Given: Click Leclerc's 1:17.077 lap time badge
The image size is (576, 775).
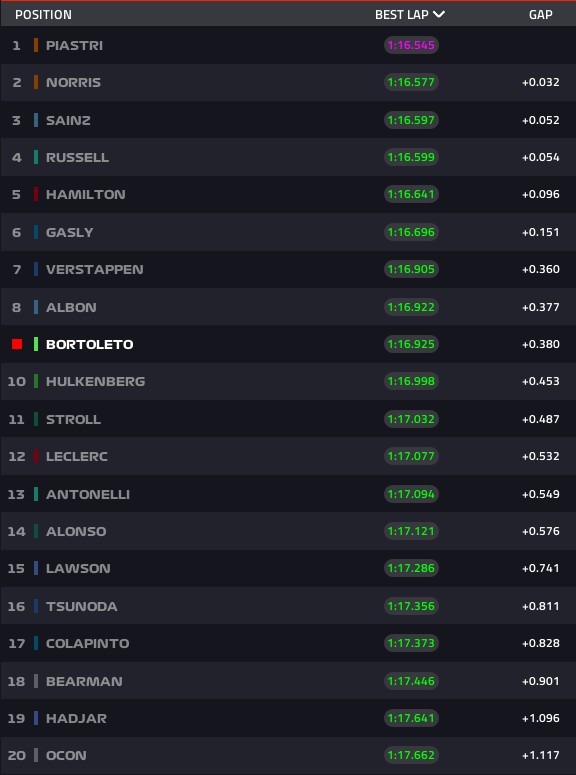Looking at the screenshot, I should coord(411,456).
